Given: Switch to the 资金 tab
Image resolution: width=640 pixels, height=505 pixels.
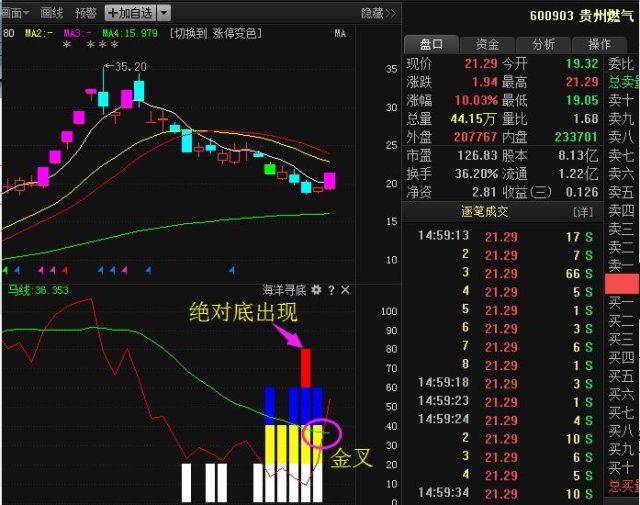Looking at the screenshot, I should pos(487,44).
